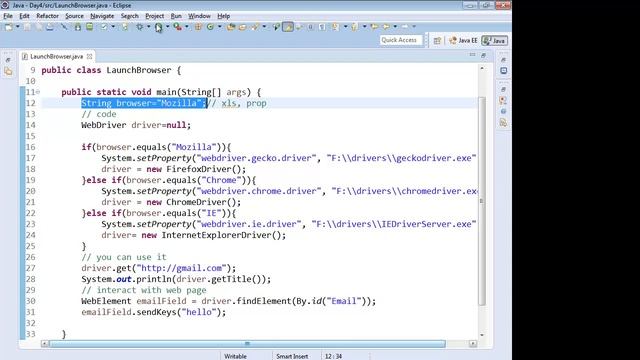Open the New wizard dropdown arrow
Screen dimensions: 640x360
pyautogui.click(x=18, y=27)
